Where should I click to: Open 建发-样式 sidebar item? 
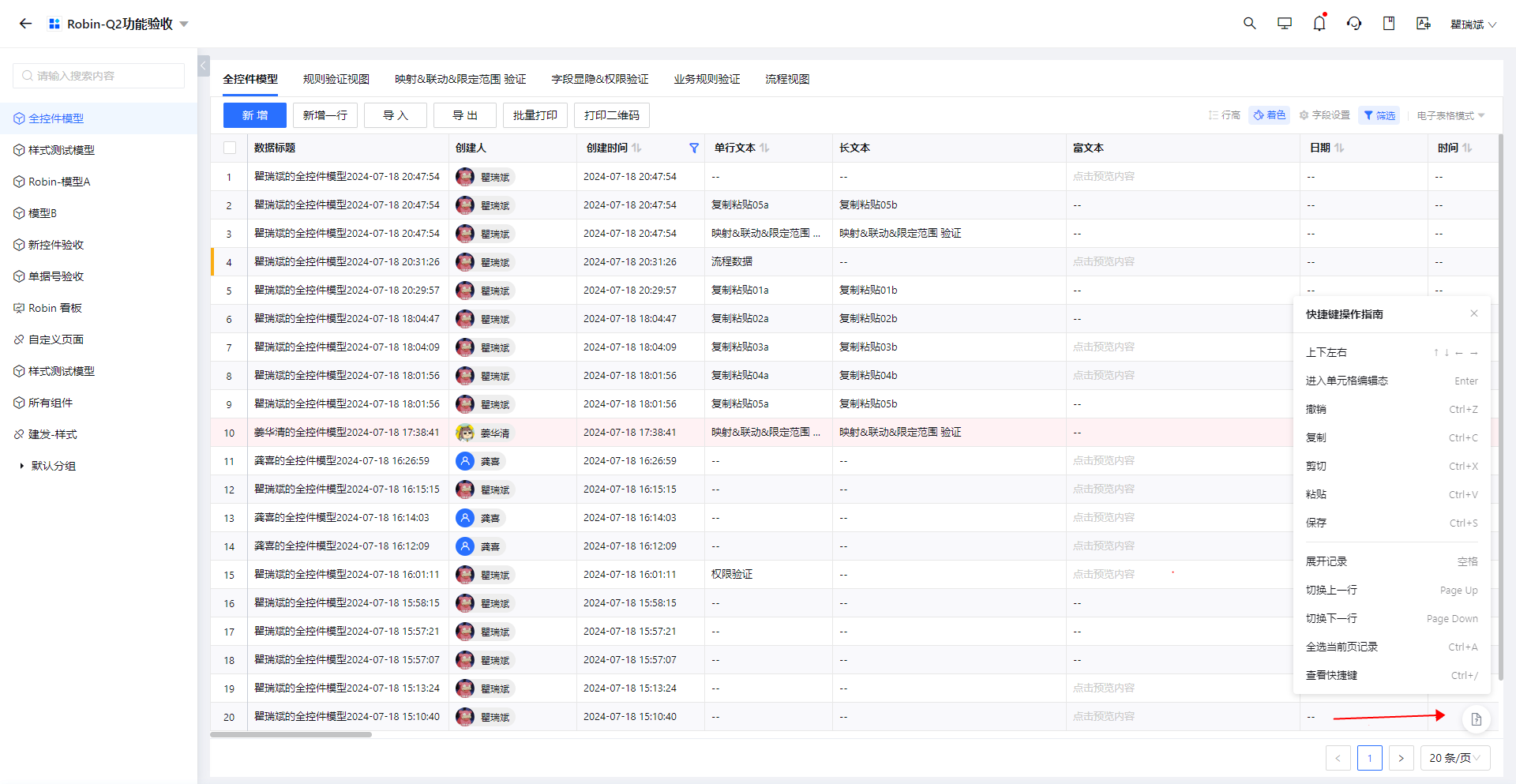point(99,434)
